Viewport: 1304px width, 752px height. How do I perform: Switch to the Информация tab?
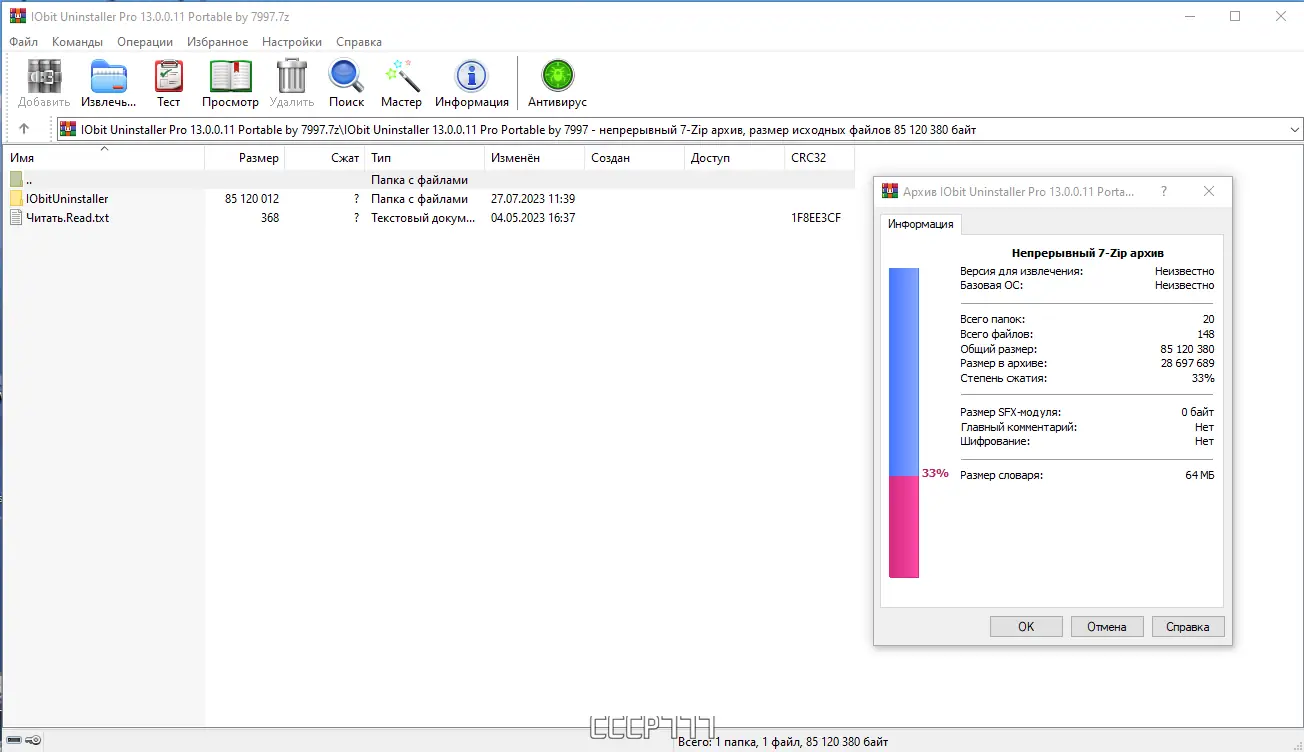[920, 224]
